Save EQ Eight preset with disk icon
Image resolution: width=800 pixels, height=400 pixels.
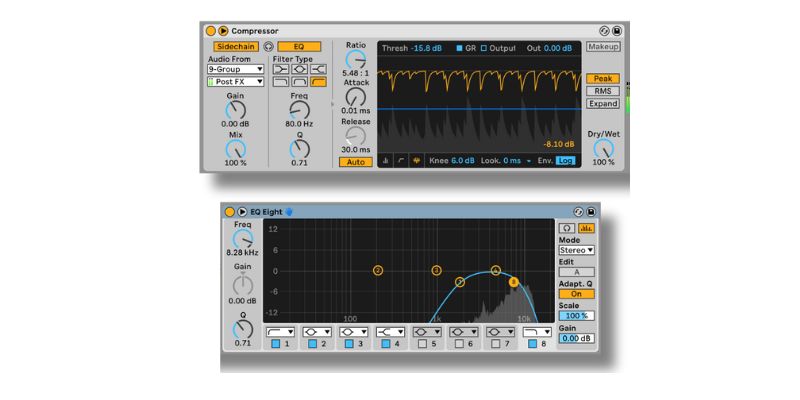[x=591, y=212]
